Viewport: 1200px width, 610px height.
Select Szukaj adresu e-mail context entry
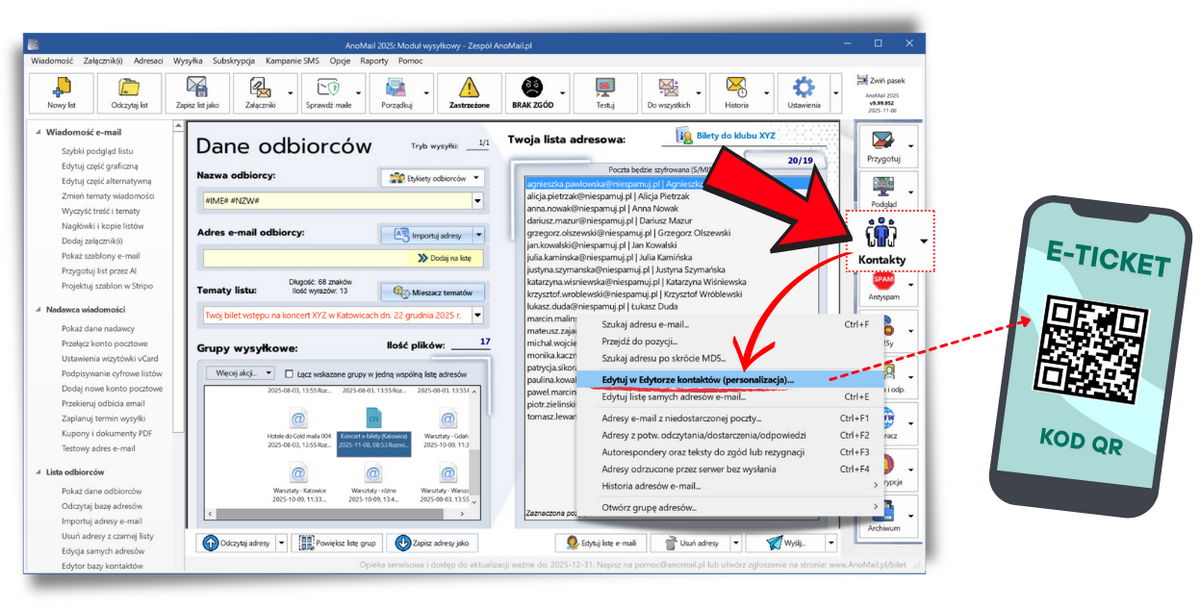[x=730, y=324]
